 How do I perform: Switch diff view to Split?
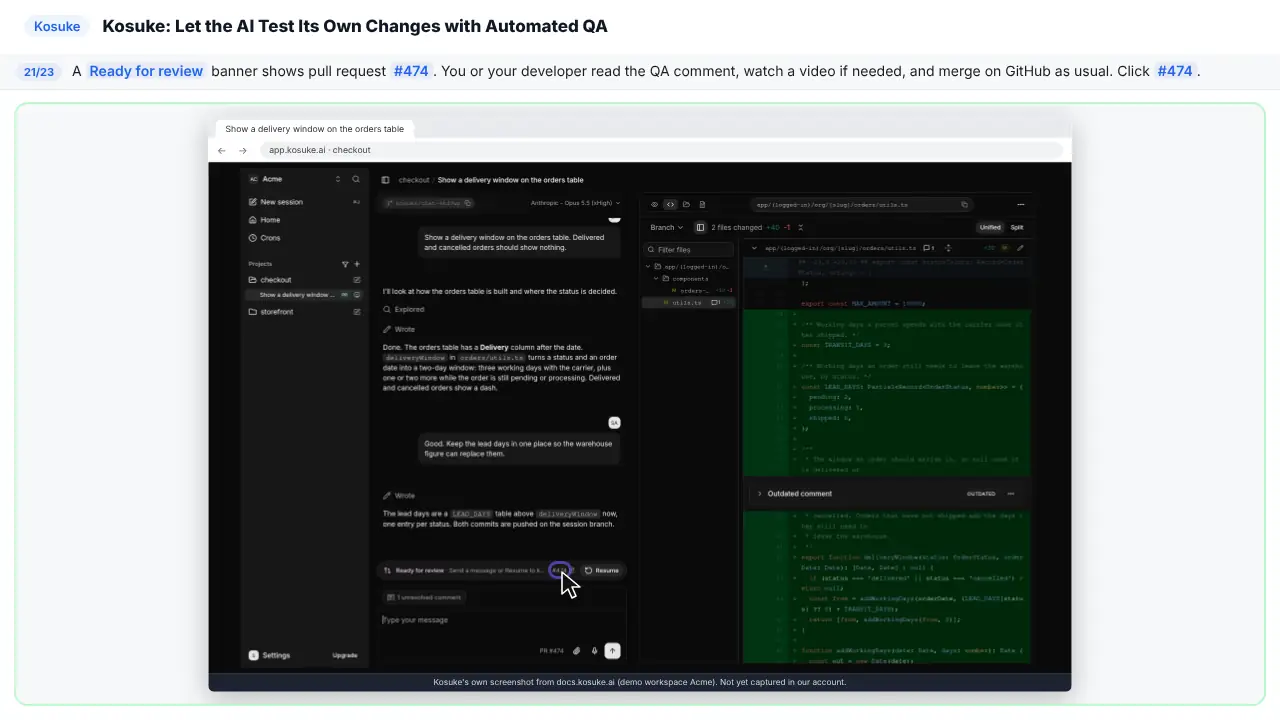coord(1017,227)
